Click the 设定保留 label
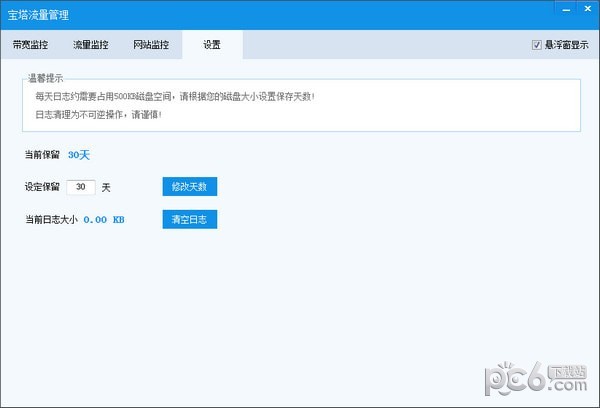This screenshot has width=600, height=408. 42,187
